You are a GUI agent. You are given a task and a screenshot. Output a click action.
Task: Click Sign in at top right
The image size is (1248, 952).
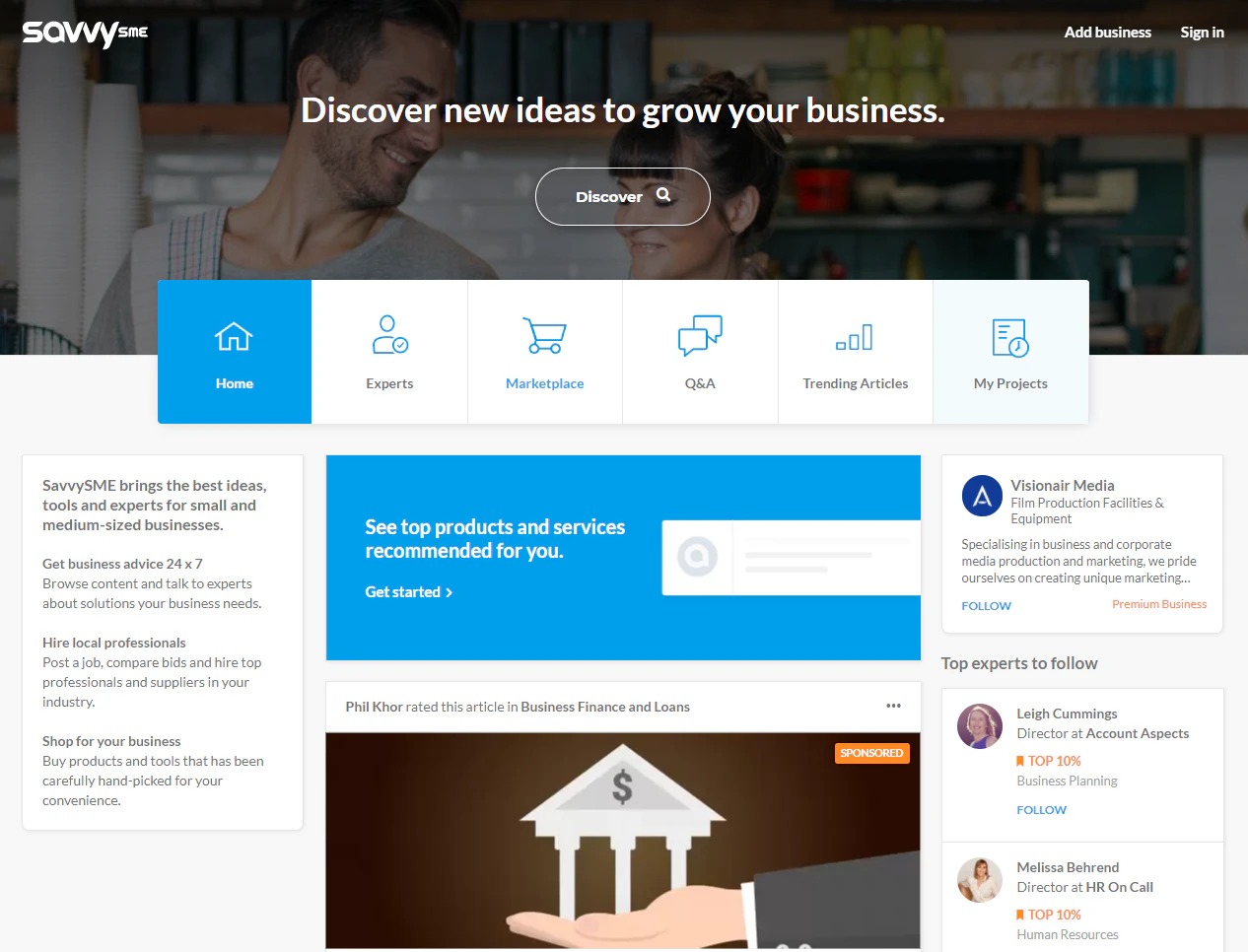pyautogui.click(x=1202, y=33)
